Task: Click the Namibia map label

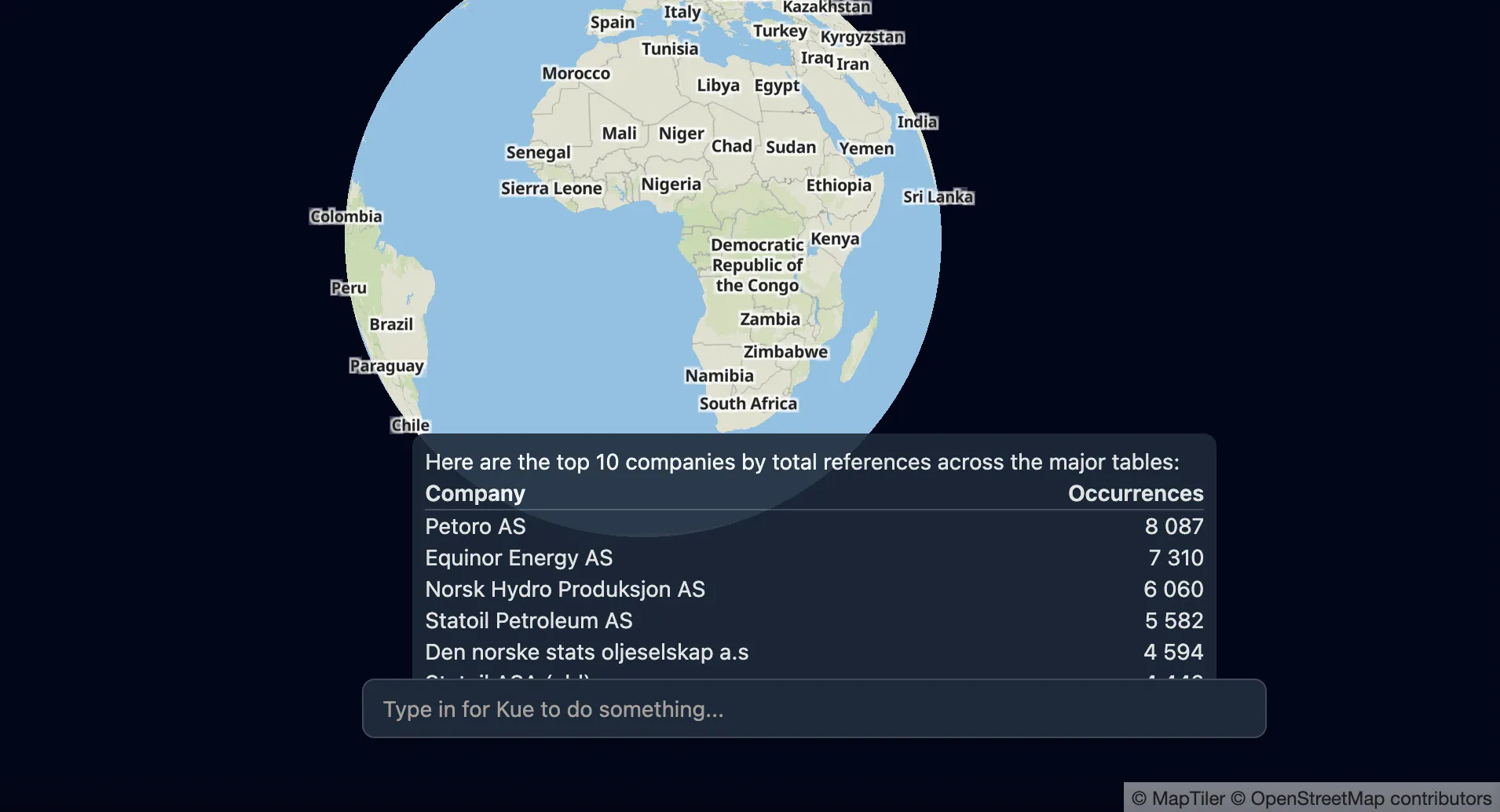Action: [x=719, y=375]
